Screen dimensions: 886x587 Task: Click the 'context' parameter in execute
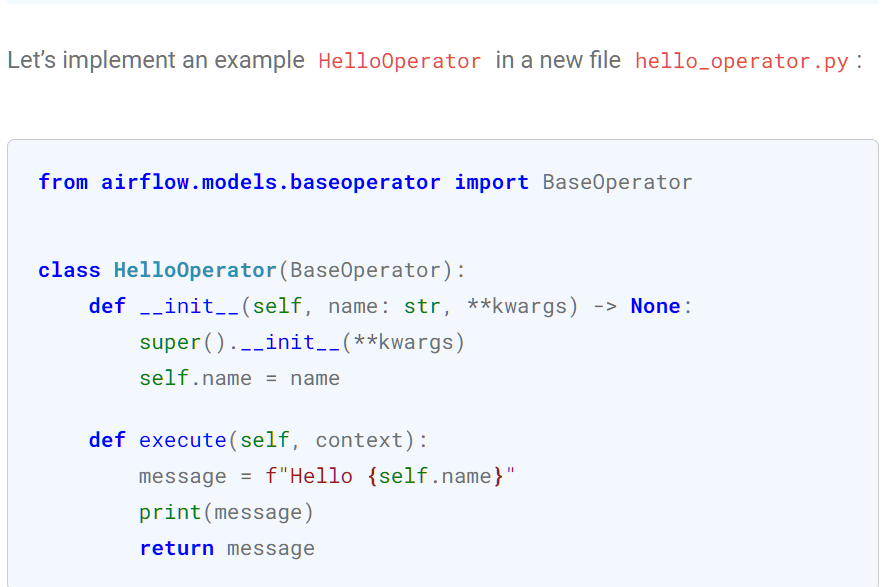359,440
